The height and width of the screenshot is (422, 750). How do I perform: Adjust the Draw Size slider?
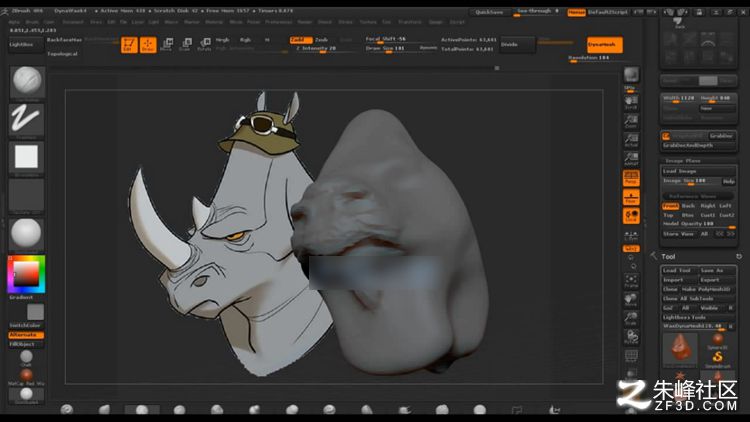390,49
